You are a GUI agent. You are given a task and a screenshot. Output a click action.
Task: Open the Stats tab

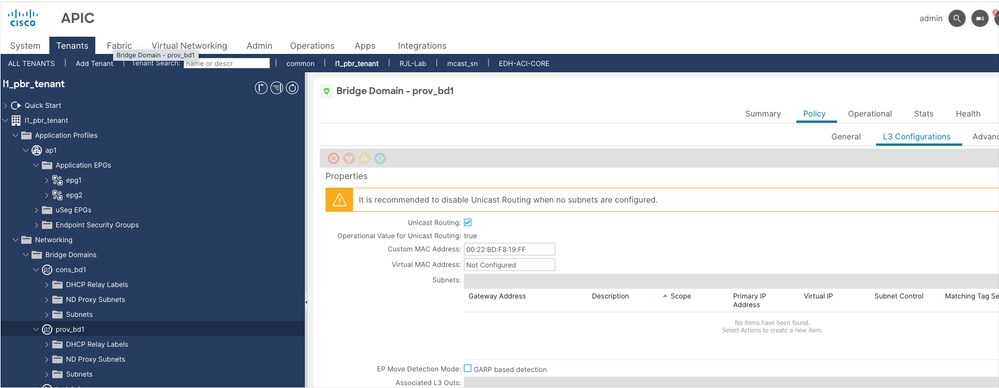tap(923, 113)
